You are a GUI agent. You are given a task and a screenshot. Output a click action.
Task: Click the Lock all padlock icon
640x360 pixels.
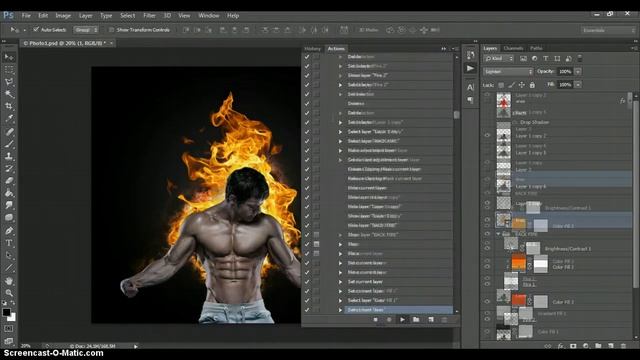(532, 85)
